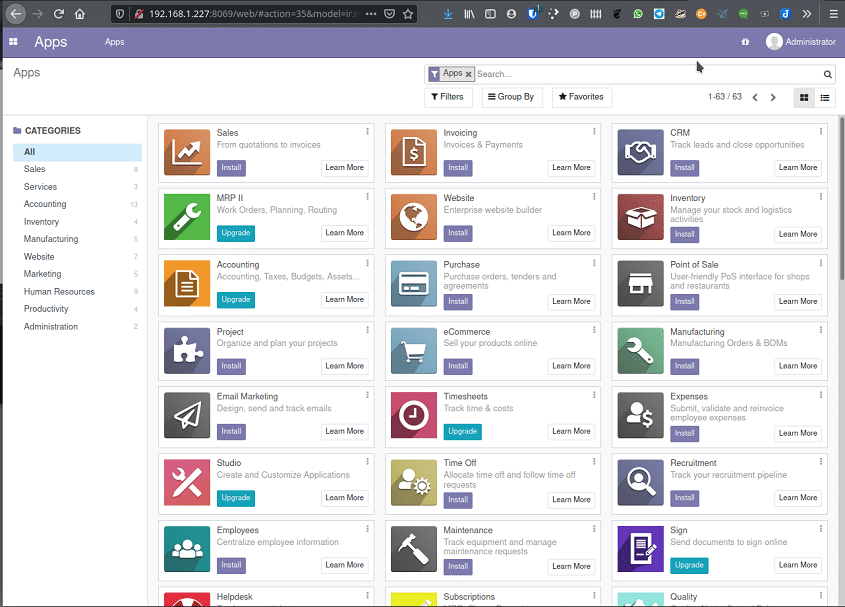Click the Expenses app icon
Screen dimensions: 845x607
tap(640, 415)
